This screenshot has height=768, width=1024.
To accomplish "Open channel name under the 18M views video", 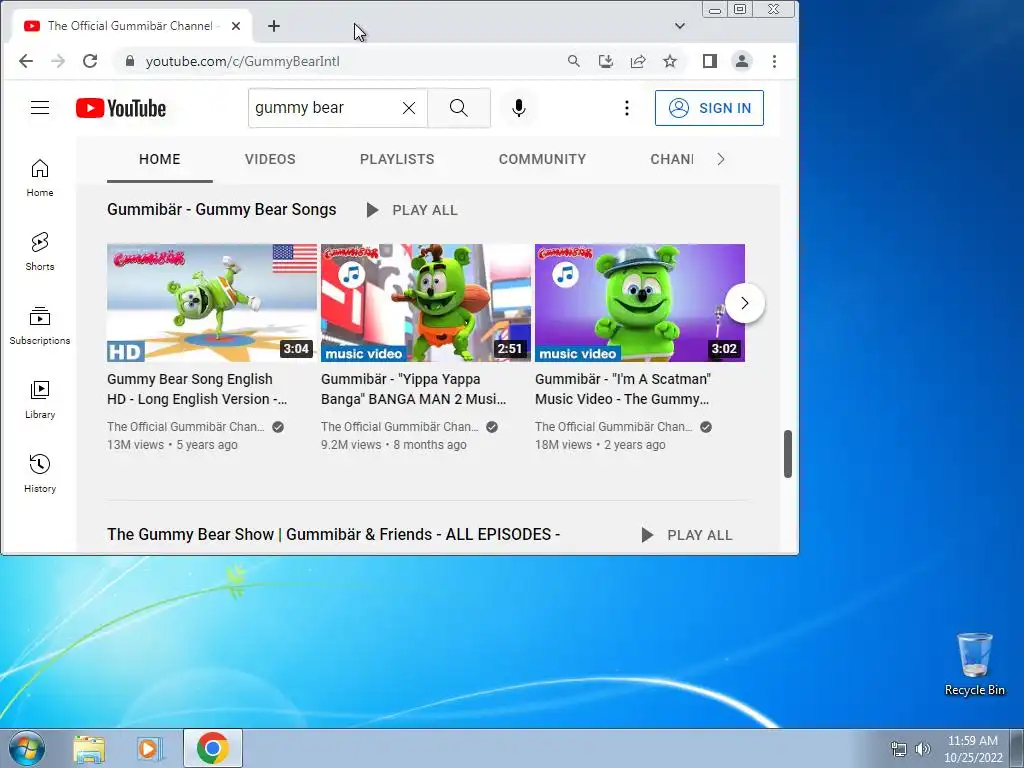I will (613, 426).
